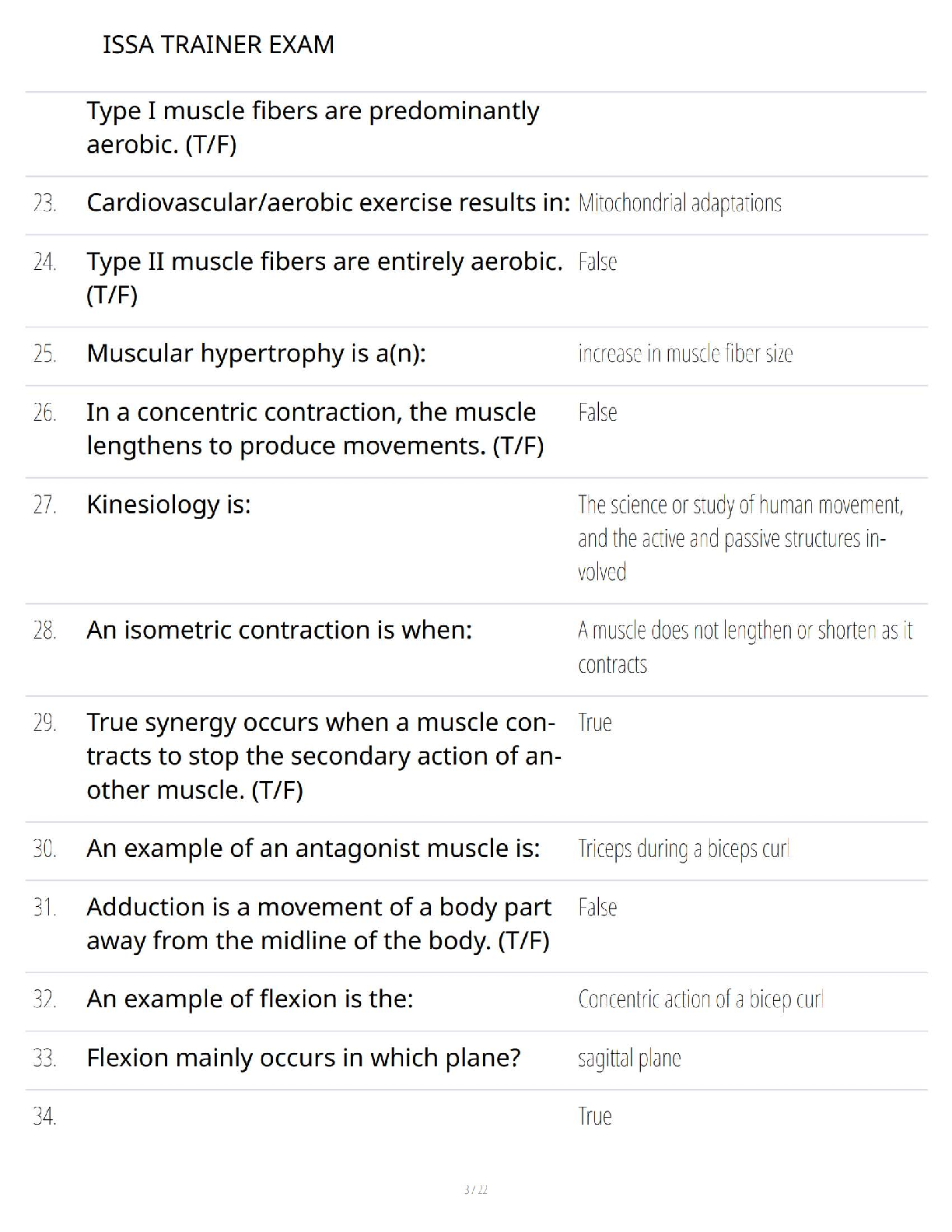The height and width of the screenshot is (1232, 952).
Task: Click question number 25
Action: click(45, 354)
